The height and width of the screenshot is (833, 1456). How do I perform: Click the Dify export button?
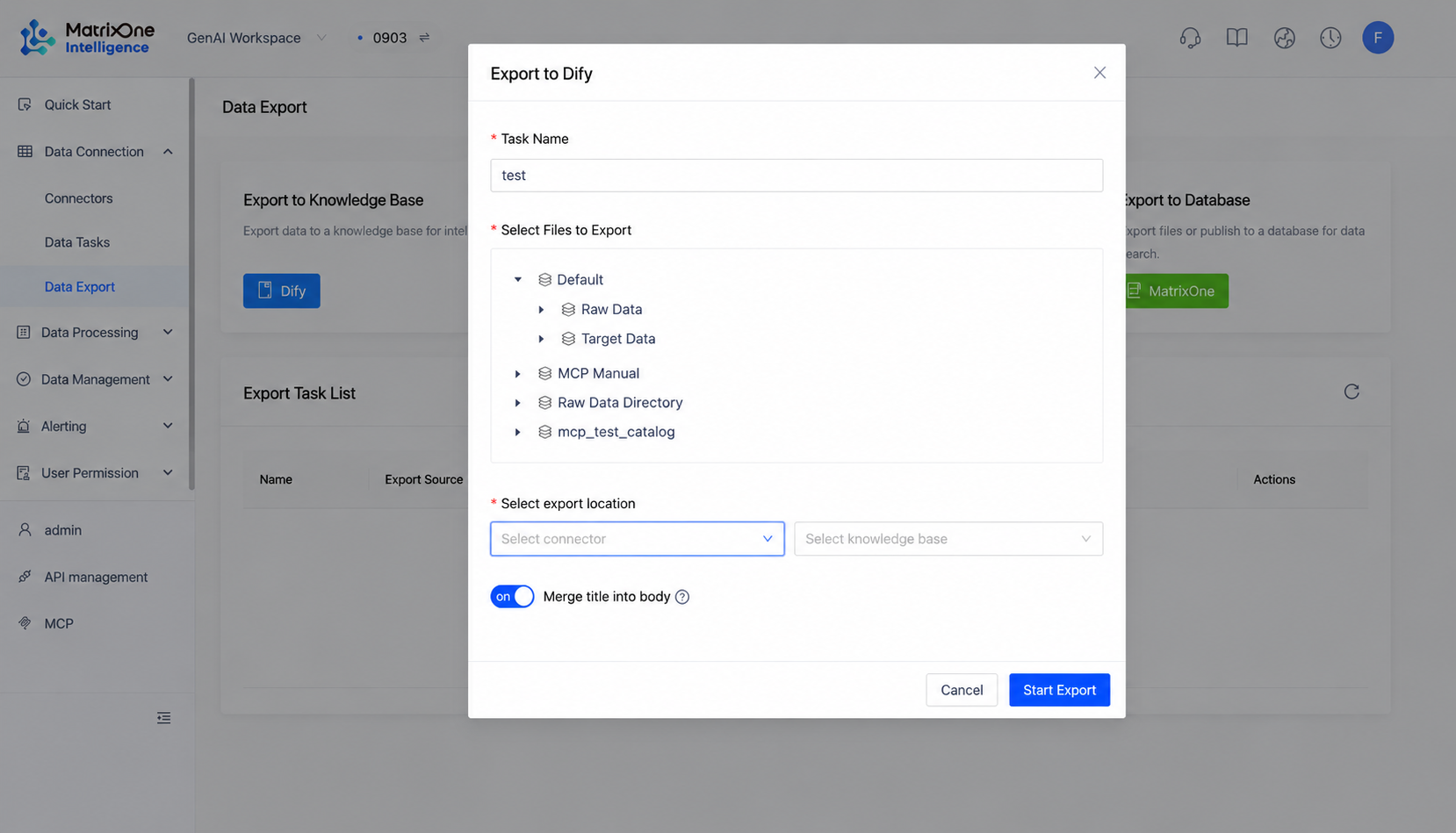tap(281, 291)
